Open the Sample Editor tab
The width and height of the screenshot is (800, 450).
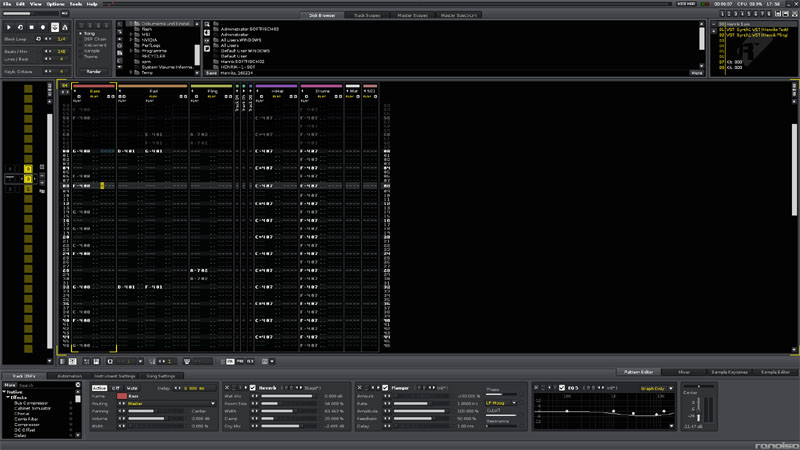pyautogui.click(x=775, y=372)
